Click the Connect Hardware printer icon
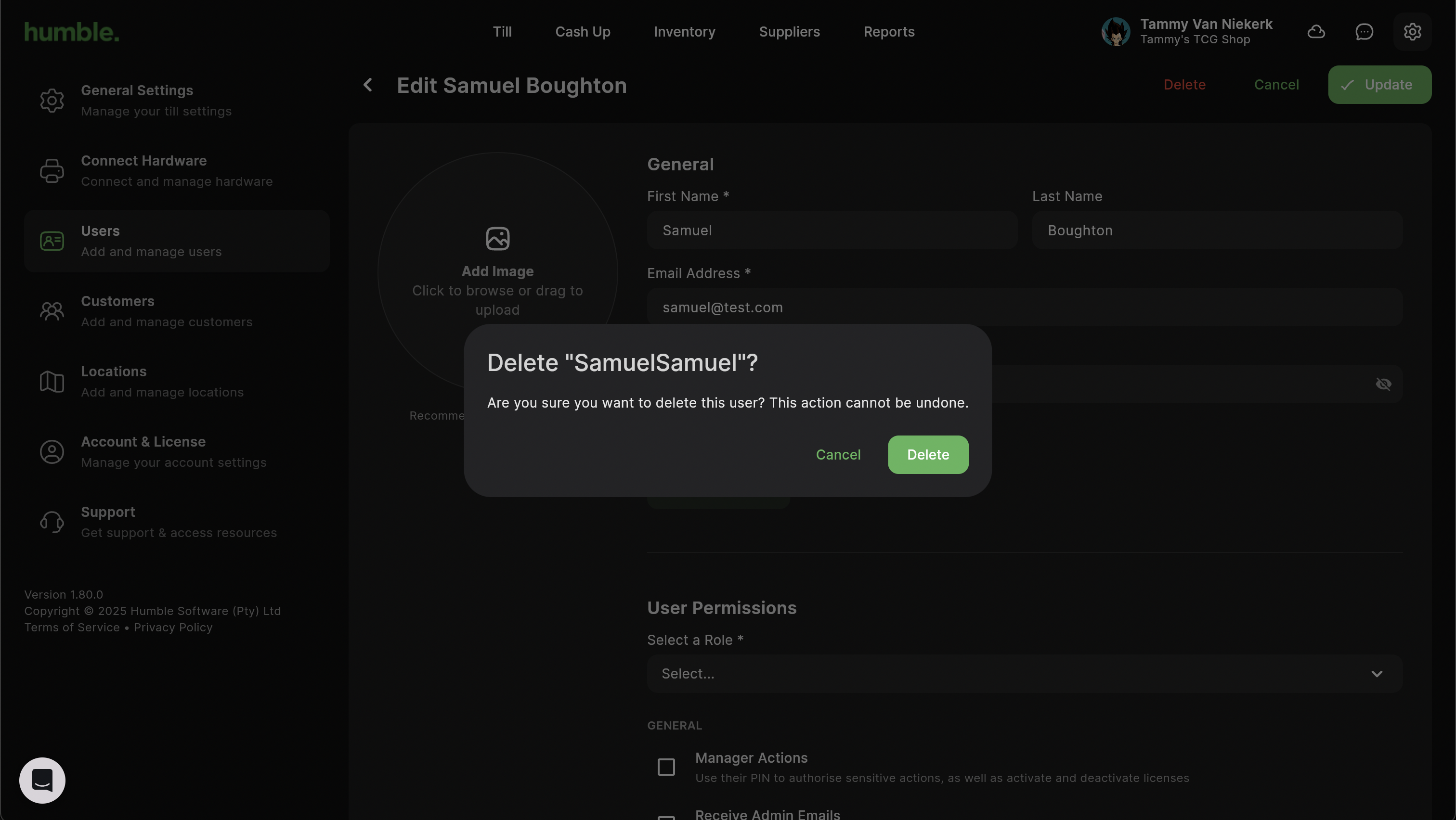The width and height of the screenshot is (1456, 820). point(52,170)
